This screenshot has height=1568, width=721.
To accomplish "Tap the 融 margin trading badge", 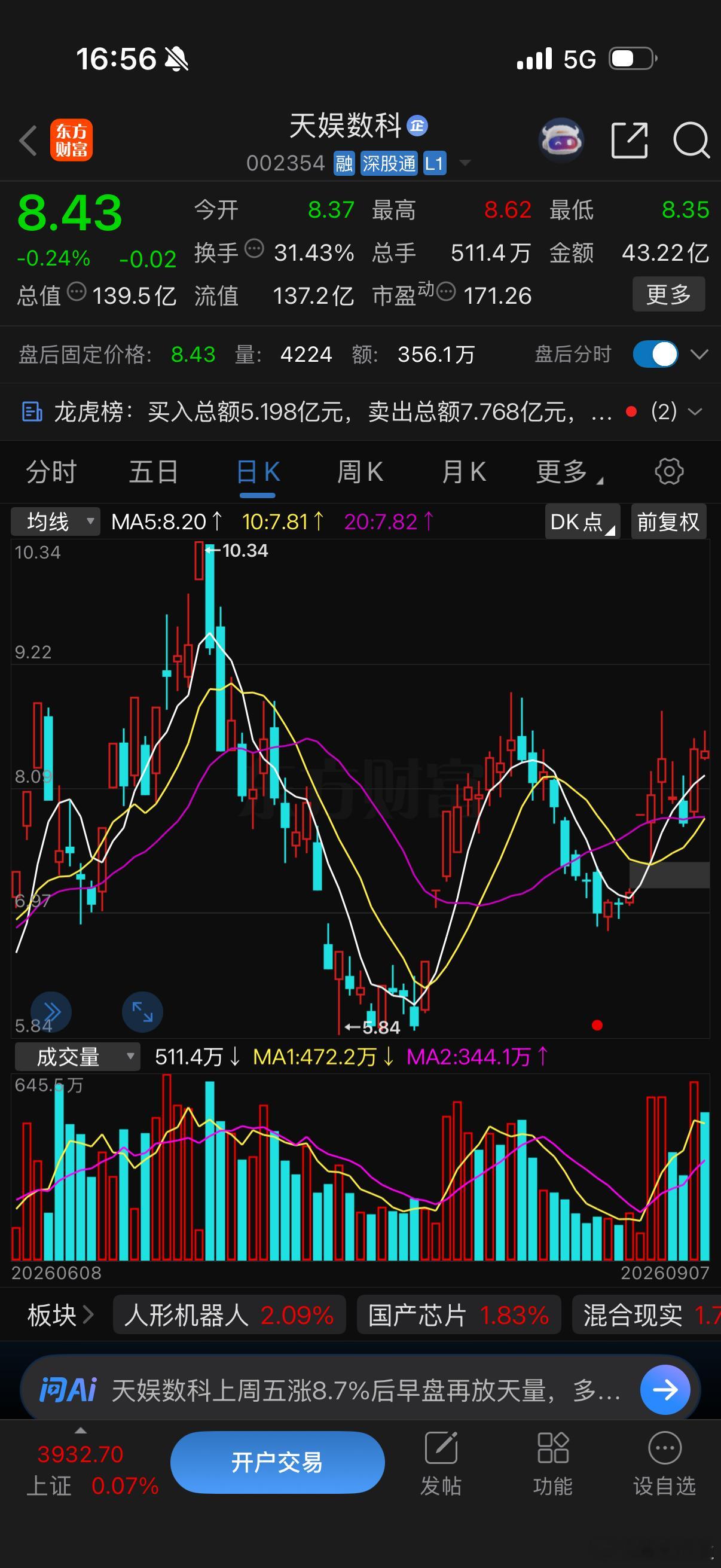I will pyautogui.click(x=344, y=163).
